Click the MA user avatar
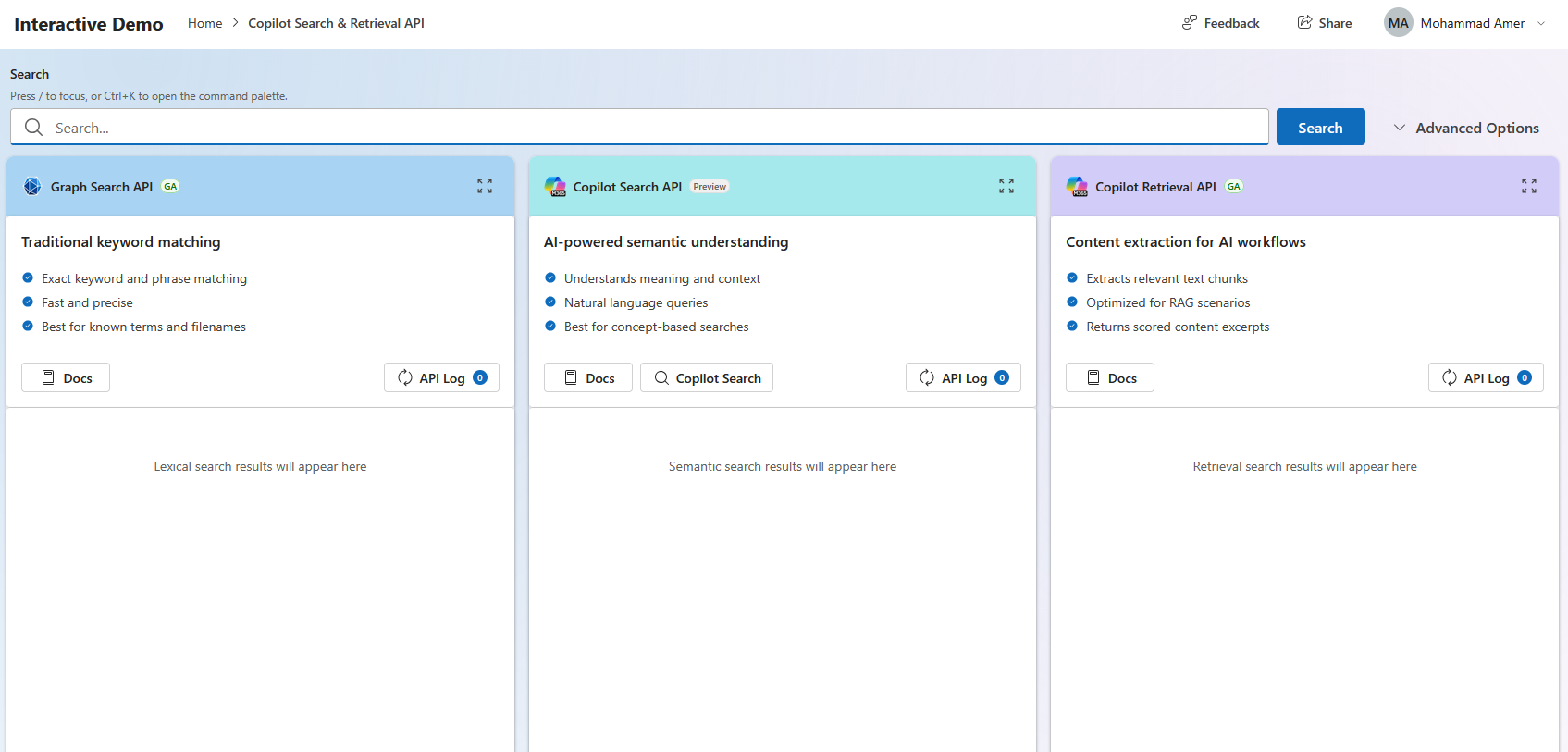Viewport: 1568px width, 752px height. 1398,23
